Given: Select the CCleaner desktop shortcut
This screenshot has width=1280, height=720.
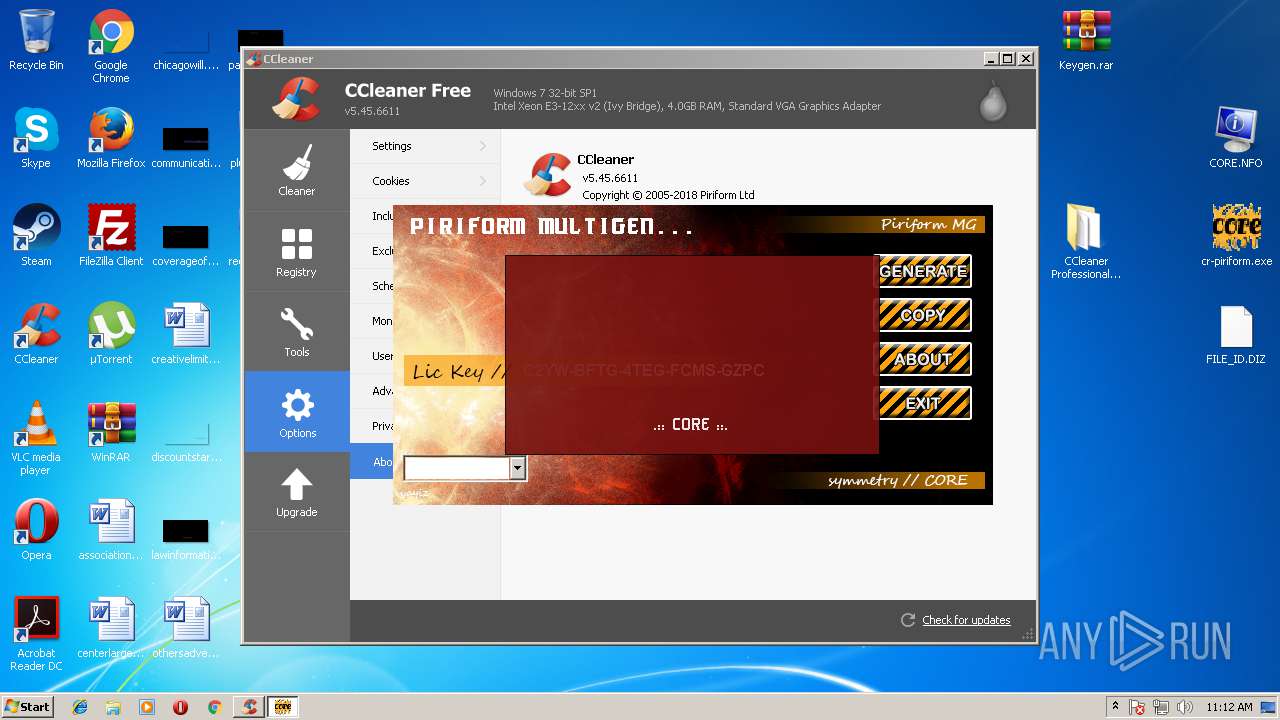Looking at the screenshot, I should click(x=36, y=334).
